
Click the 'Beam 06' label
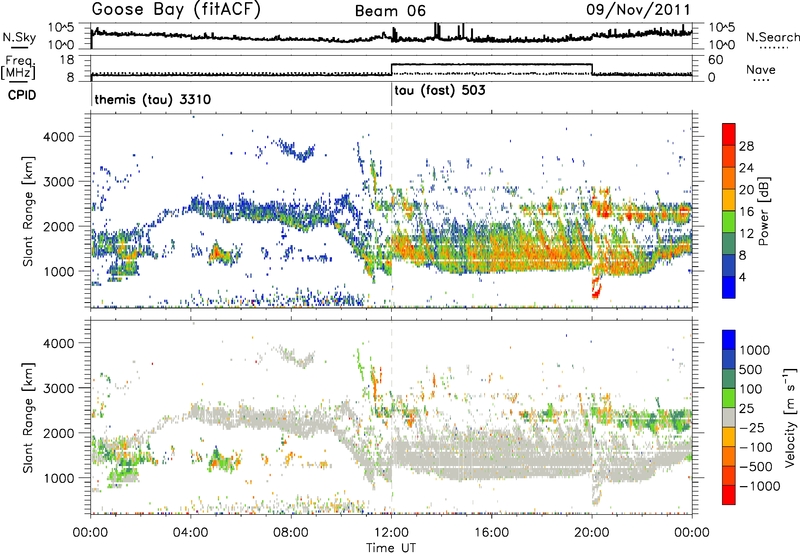tap(390, 11)
